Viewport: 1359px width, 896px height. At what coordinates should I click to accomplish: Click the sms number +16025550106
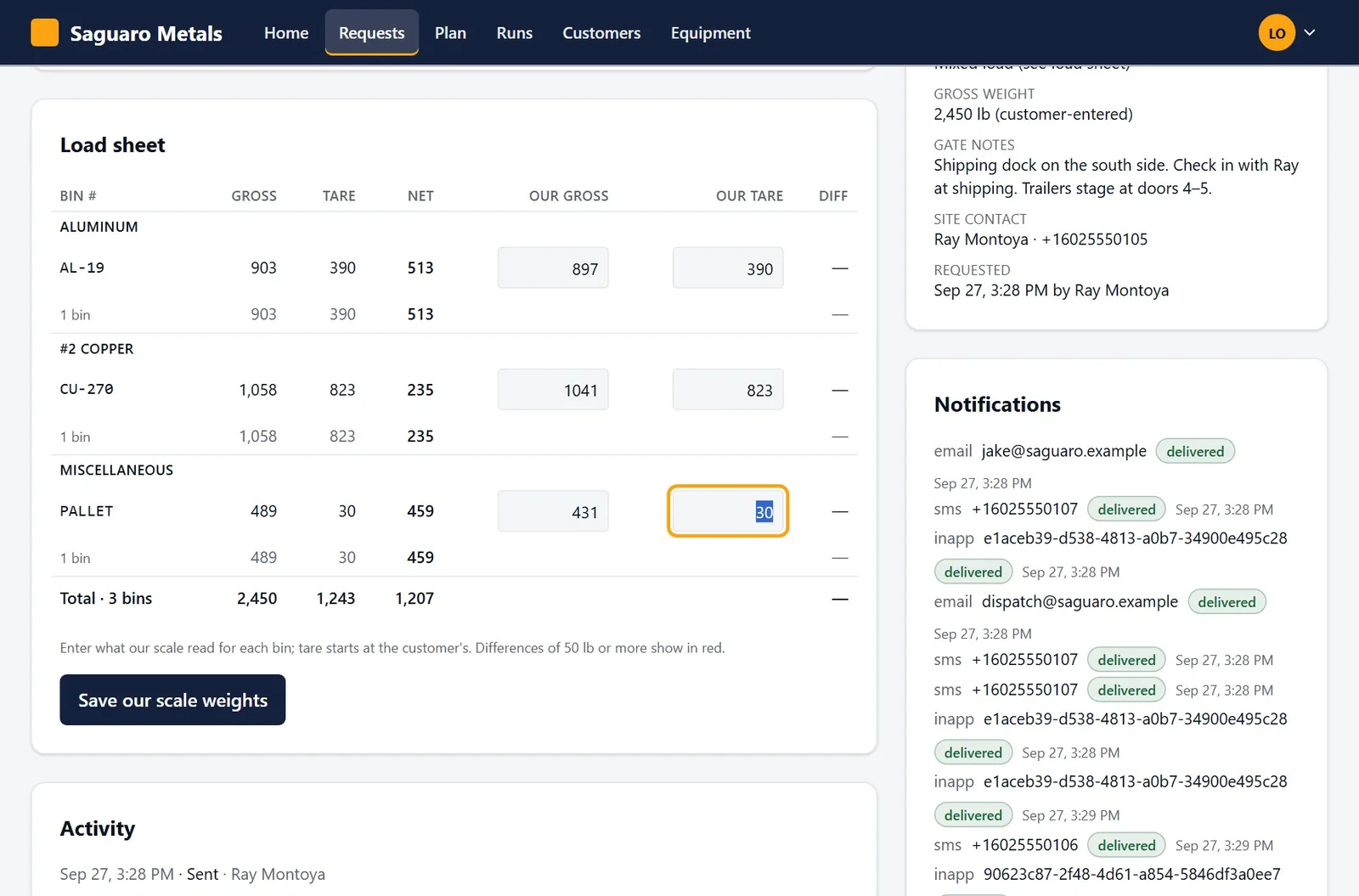click(x=1025, y=845)
